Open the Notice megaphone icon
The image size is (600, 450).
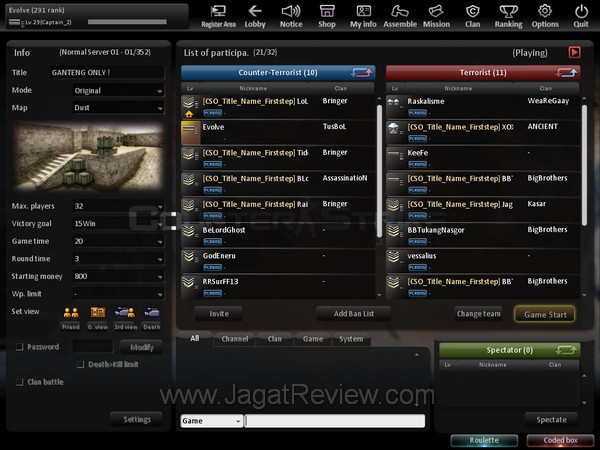coord(291,16)
